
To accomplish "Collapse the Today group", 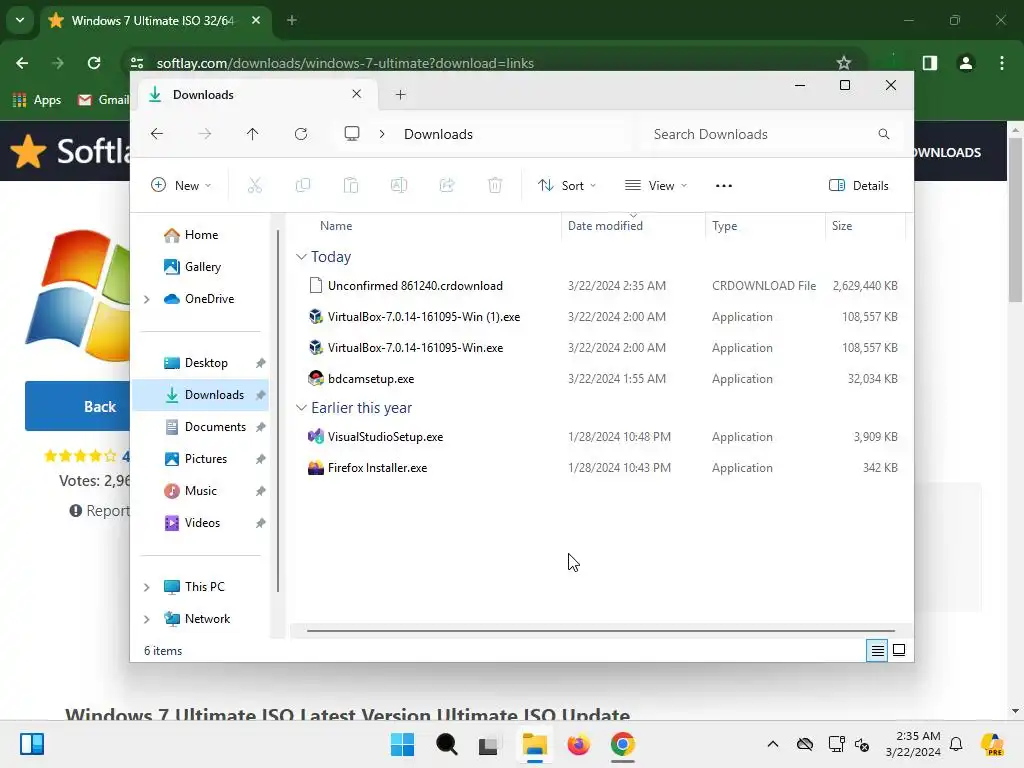I will pyautogui.click(x=301, y=257).
